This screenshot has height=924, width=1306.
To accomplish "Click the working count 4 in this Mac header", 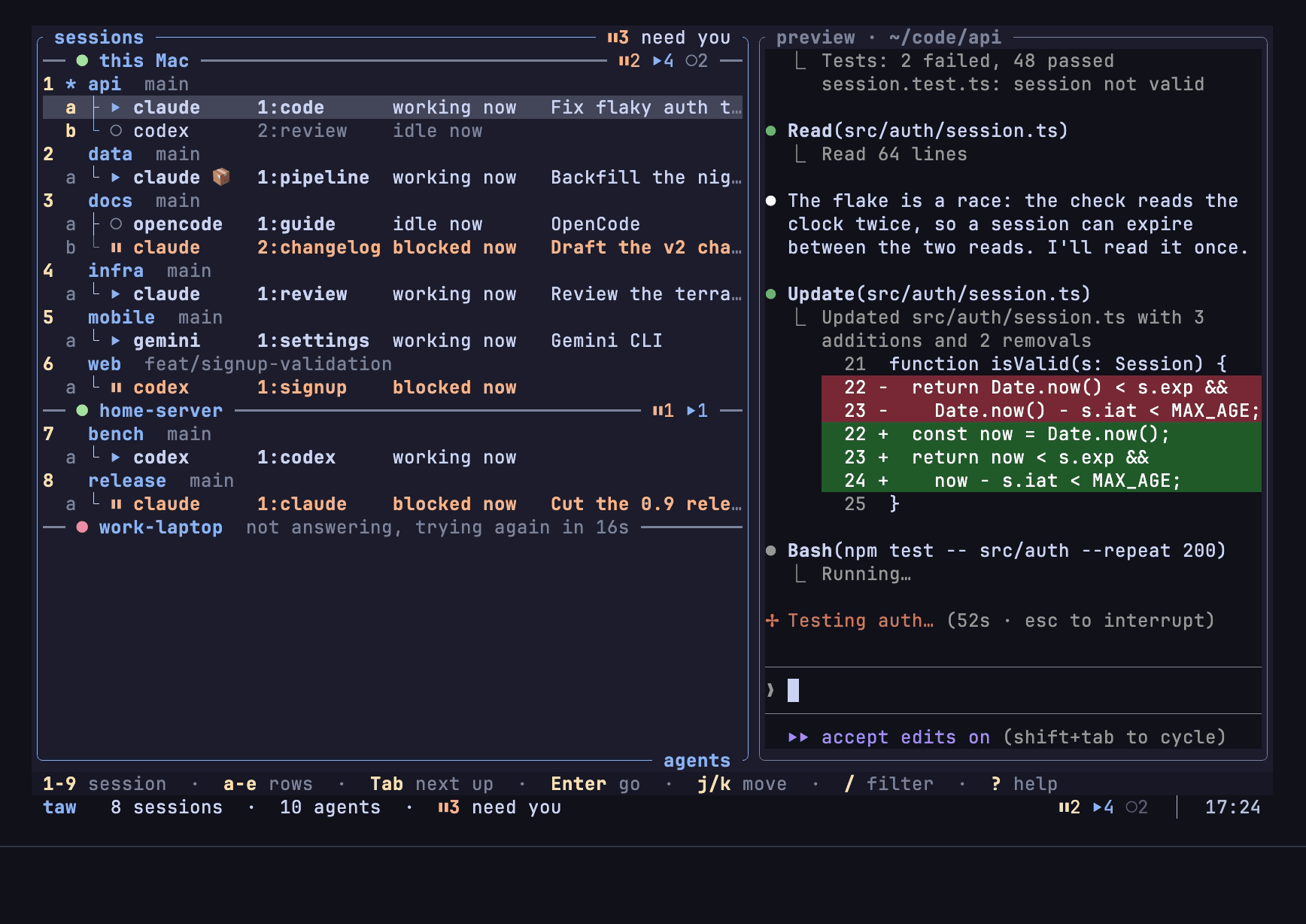I will pos(663,61).
